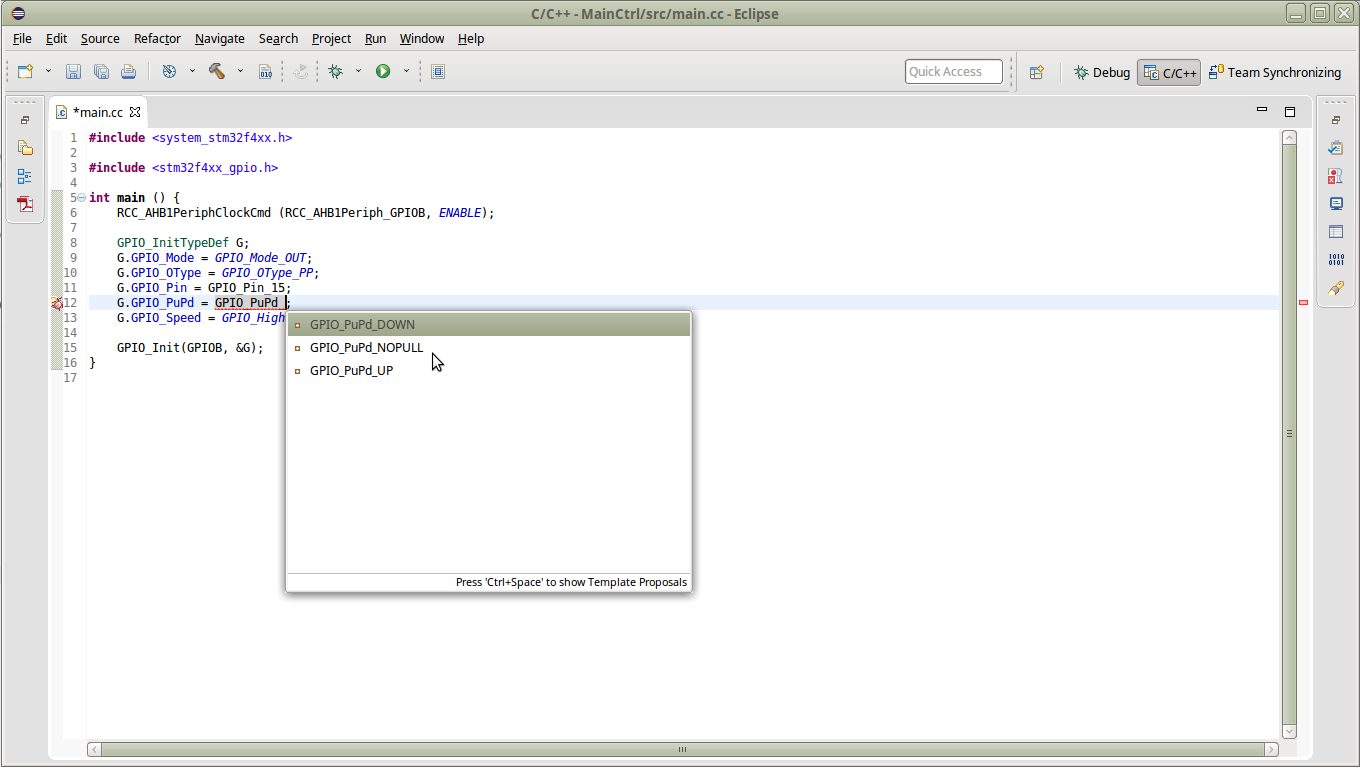Viewport: 1360px width, 768px height.
Task: Click the stm32f4xx_gpio.h include text
Action: coord(215,168)
